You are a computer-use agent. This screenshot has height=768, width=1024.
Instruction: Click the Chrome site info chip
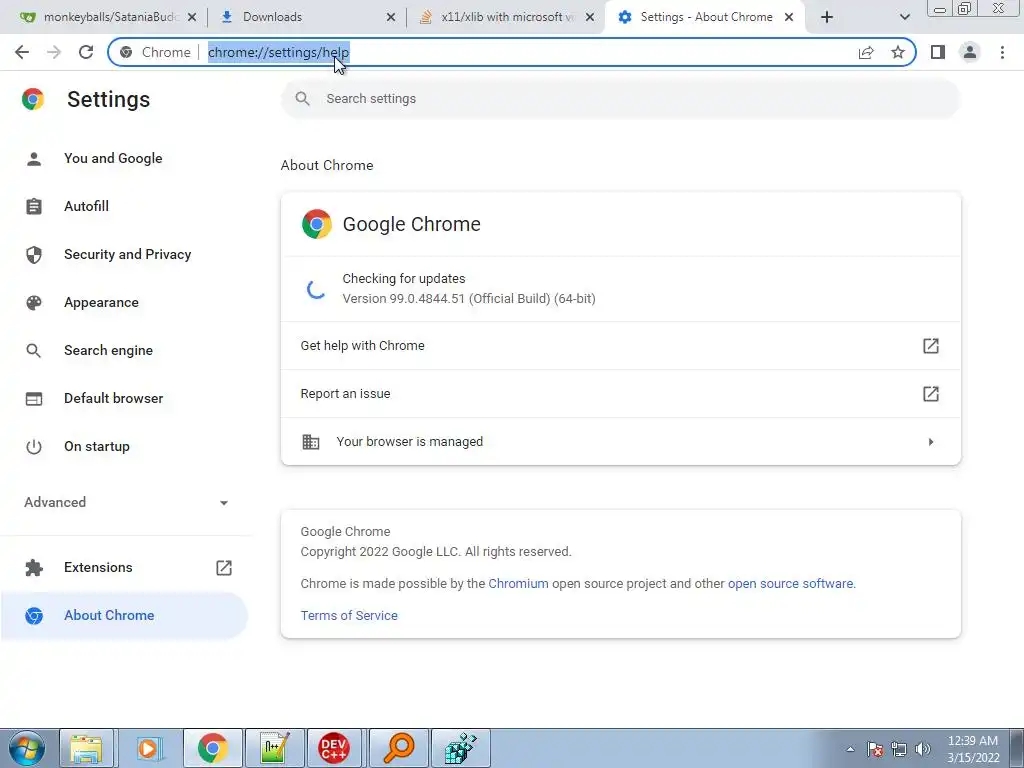pyautogui.click(x=155, y=52)
